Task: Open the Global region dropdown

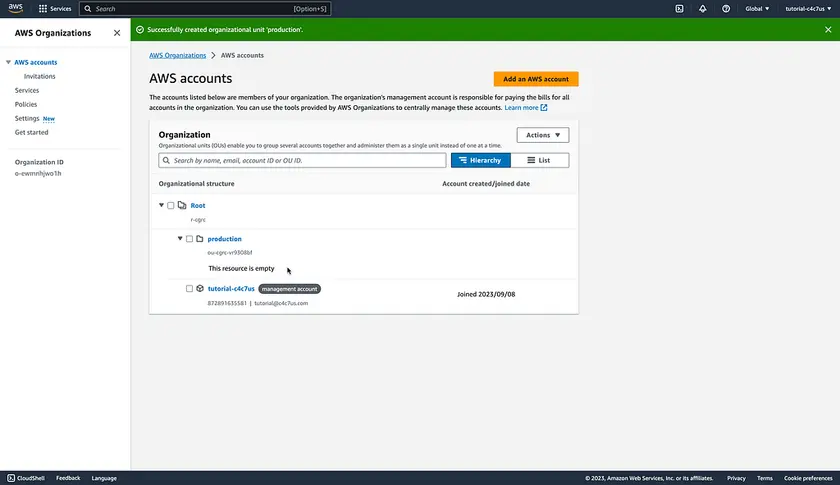Action: 757,9
